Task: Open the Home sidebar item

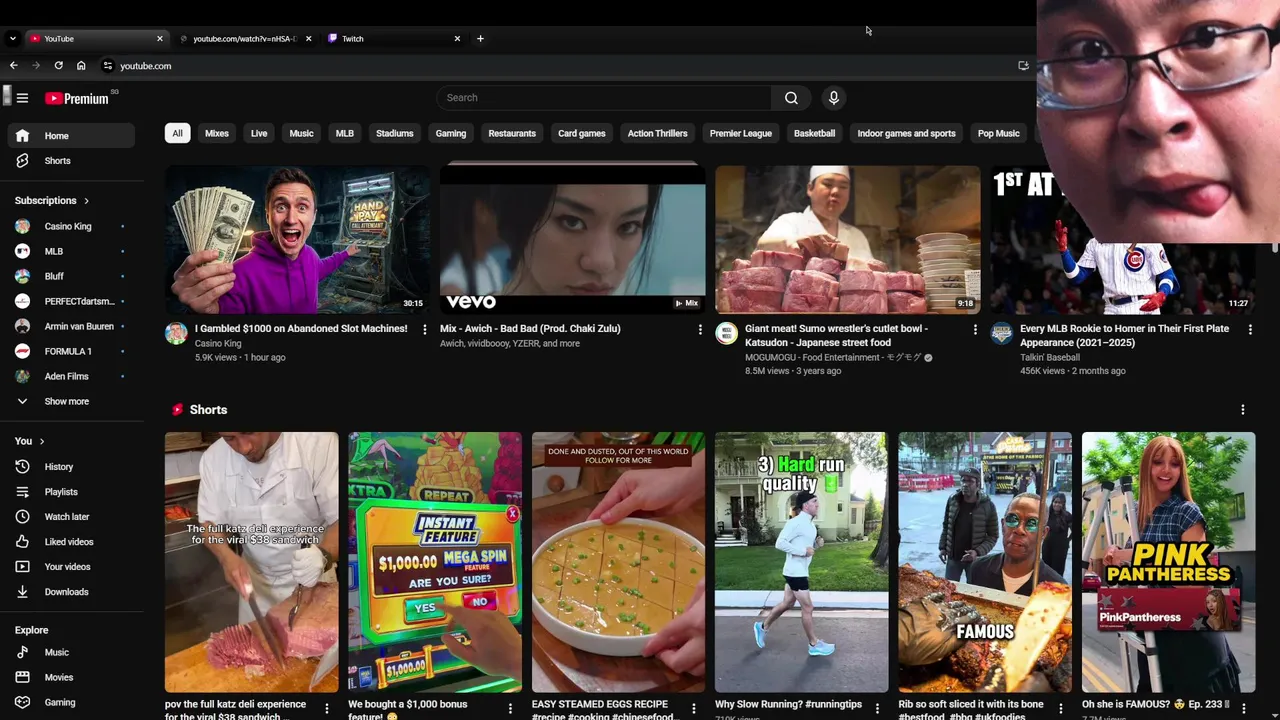Action: (69, 136)
